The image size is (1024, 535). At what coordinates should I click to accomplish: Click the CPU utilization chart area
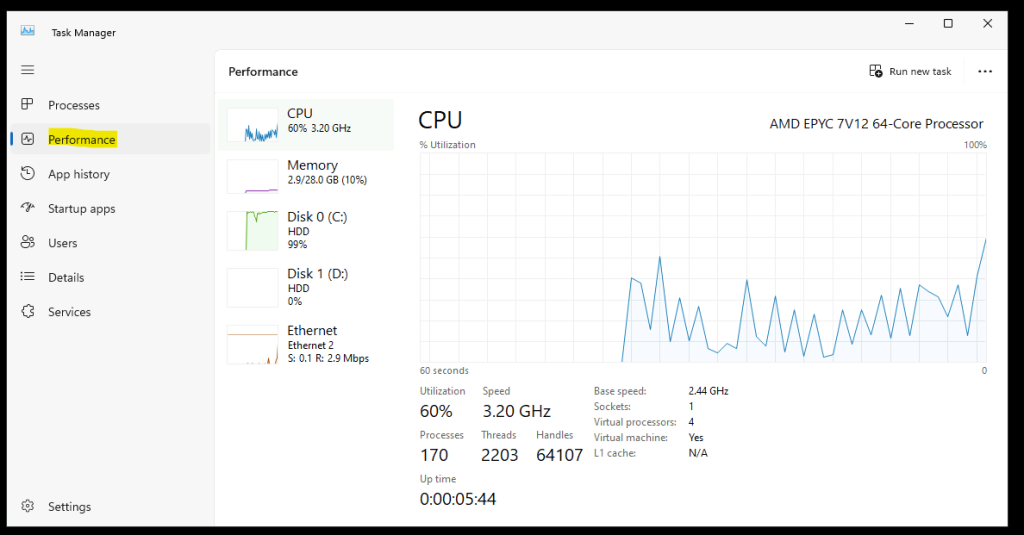click(703, 257)
